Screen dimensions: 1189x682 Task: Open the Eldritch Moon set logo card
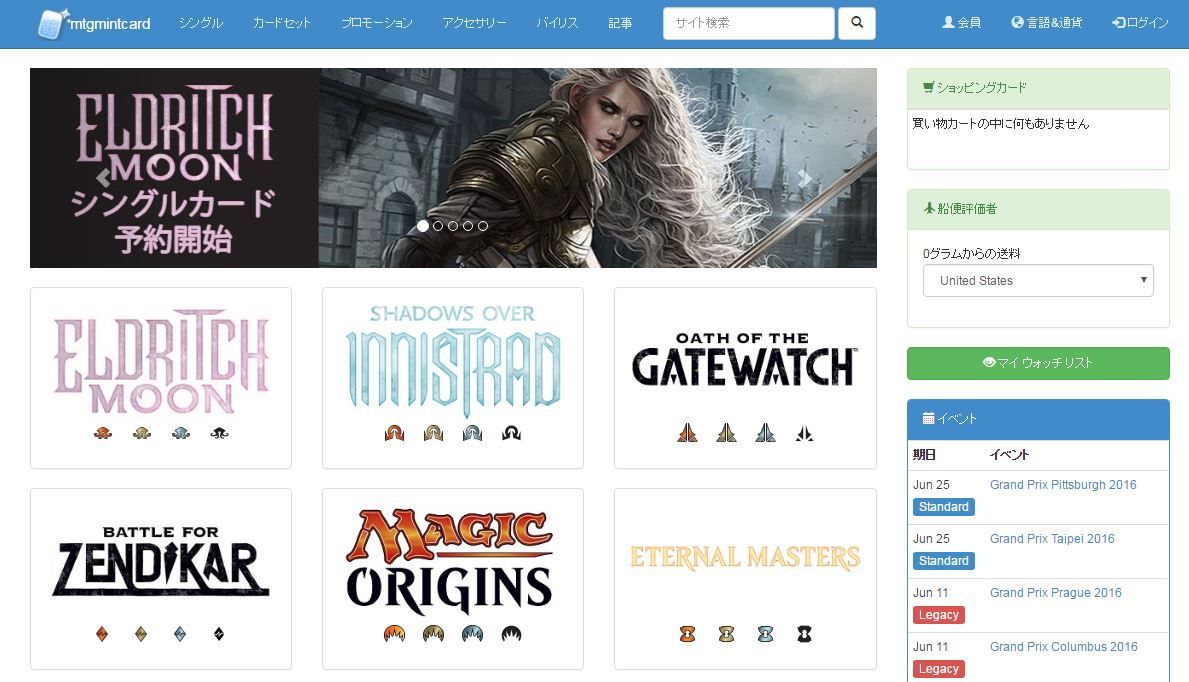tap(161, 362)
